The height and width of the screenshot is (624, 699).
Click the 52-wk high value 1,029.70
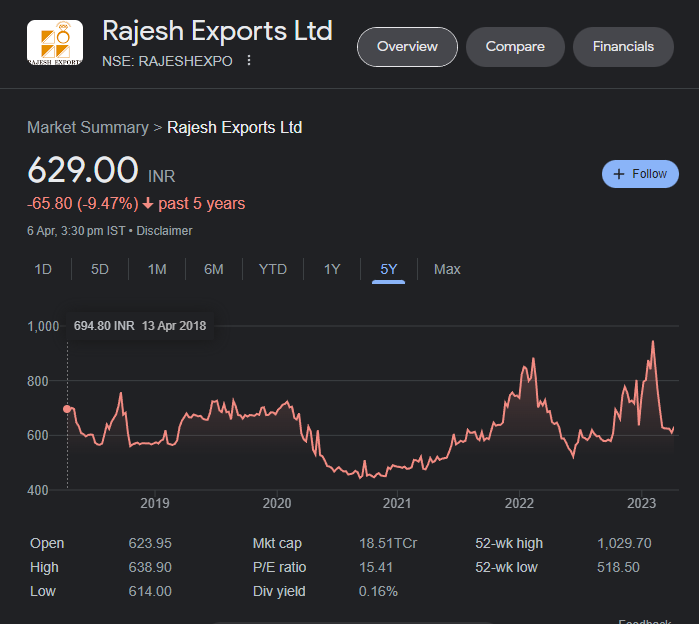pos(624,543)
